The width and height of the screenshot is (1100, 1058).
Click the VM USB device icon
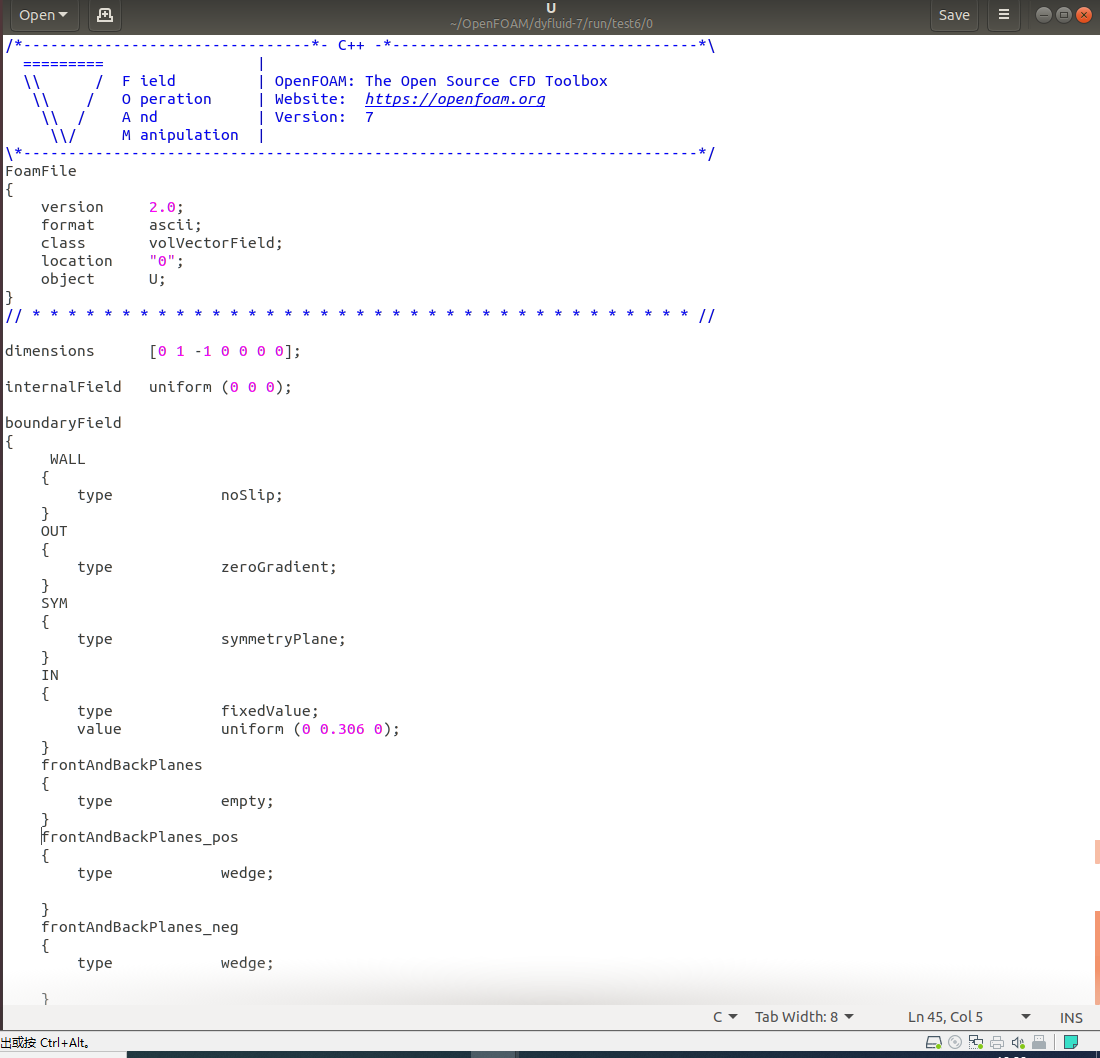(x=1039, y=1043)
